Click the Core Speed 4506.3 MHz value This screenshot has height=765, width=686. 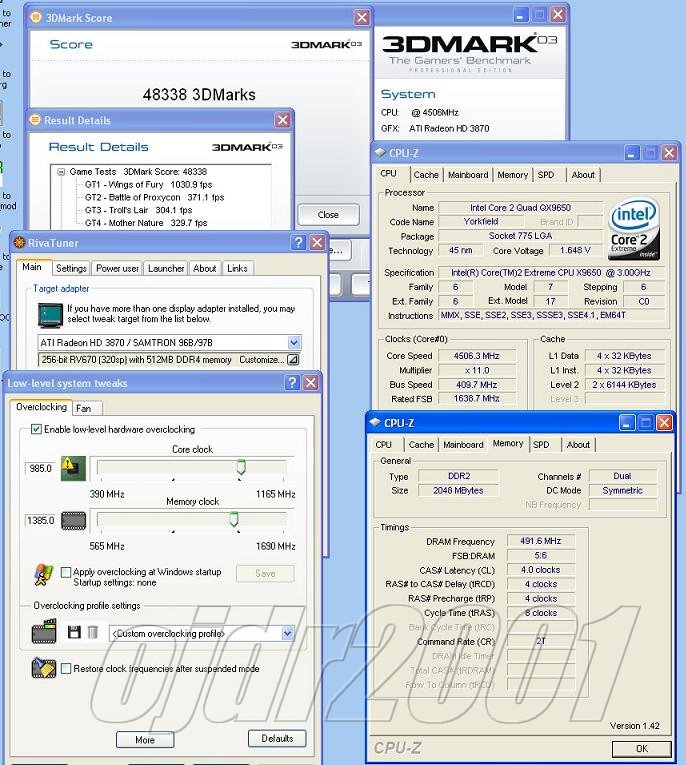[x=476, y=356]
